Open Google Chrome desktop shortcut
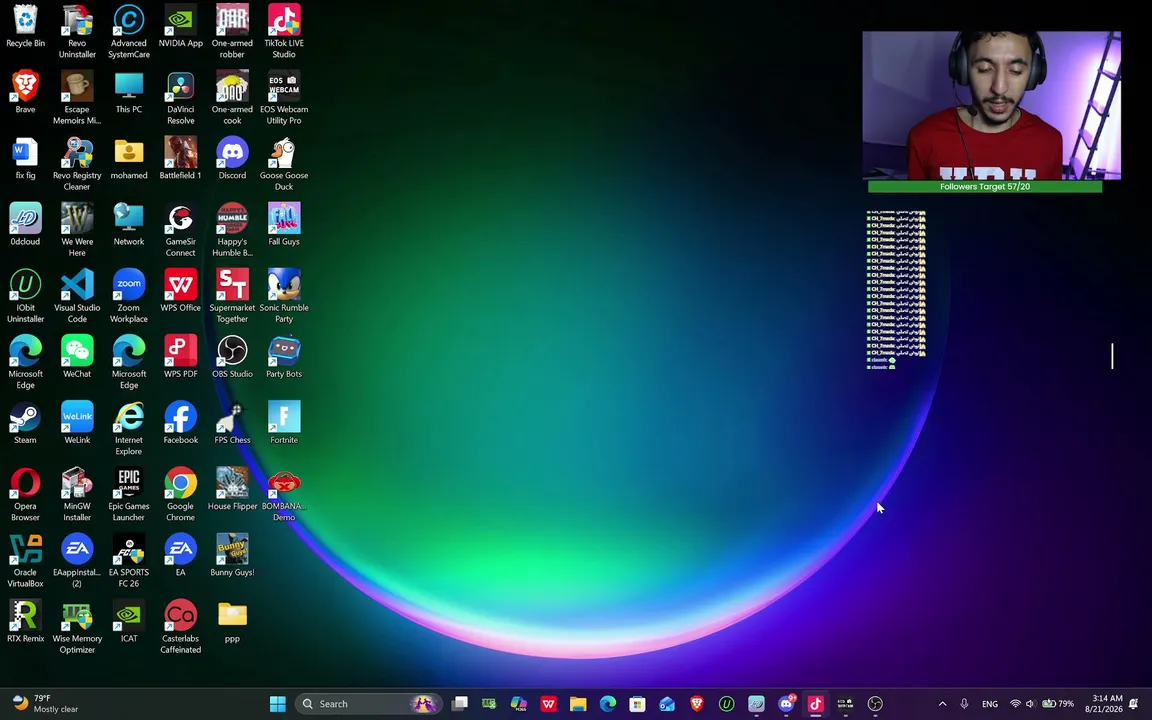Viewport: 1152px width, 720px height. [181, 495]
